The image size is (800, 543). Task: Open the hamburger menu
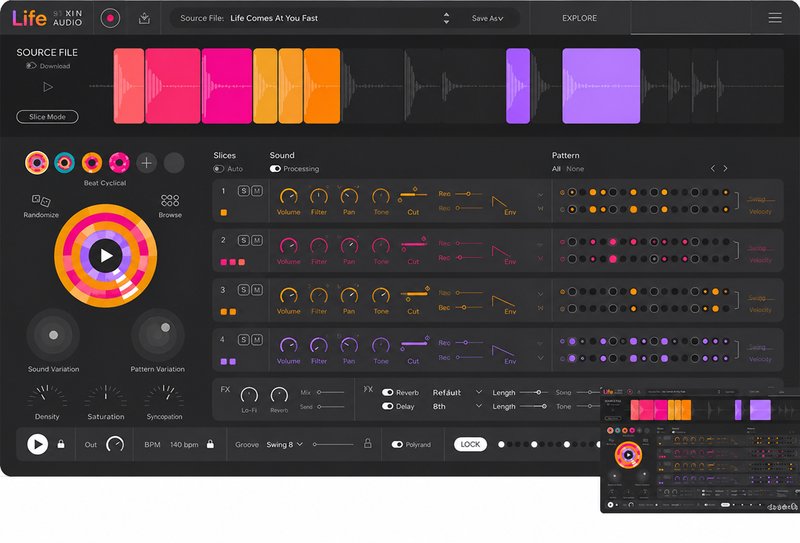tap(775, 18)
